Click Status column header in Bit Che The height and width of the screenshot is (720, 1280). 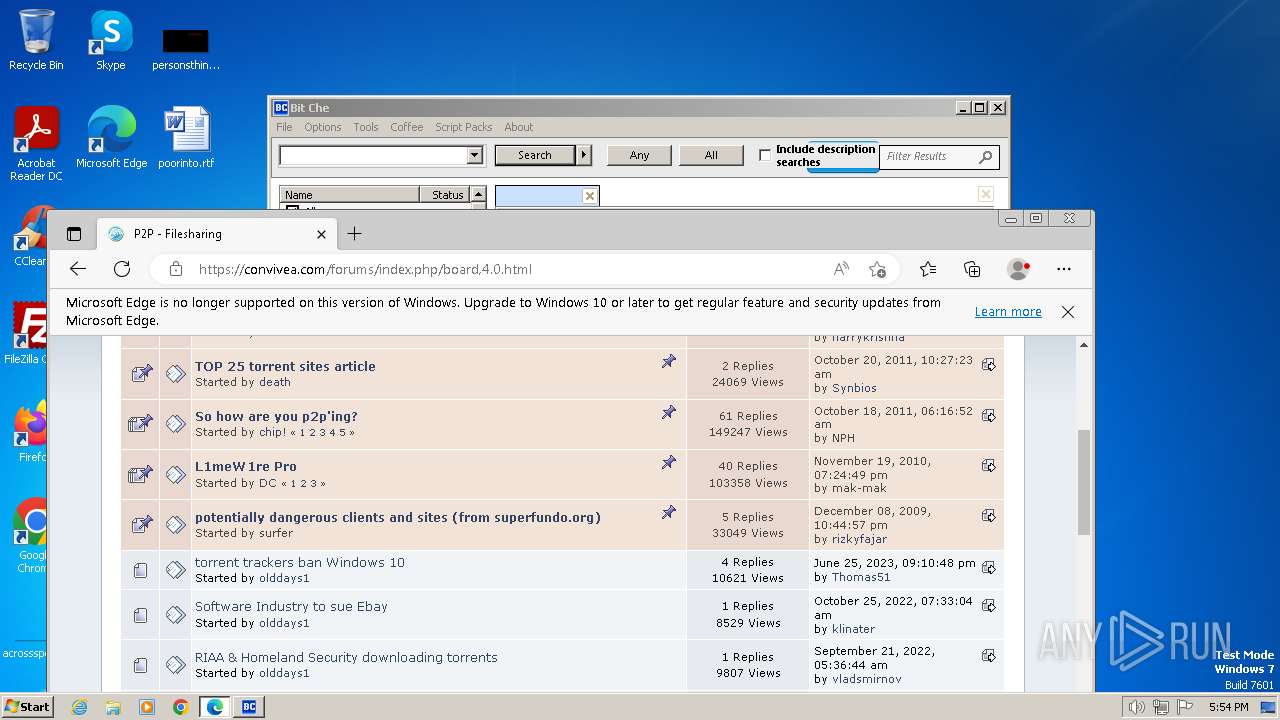[x=445, y=195]
